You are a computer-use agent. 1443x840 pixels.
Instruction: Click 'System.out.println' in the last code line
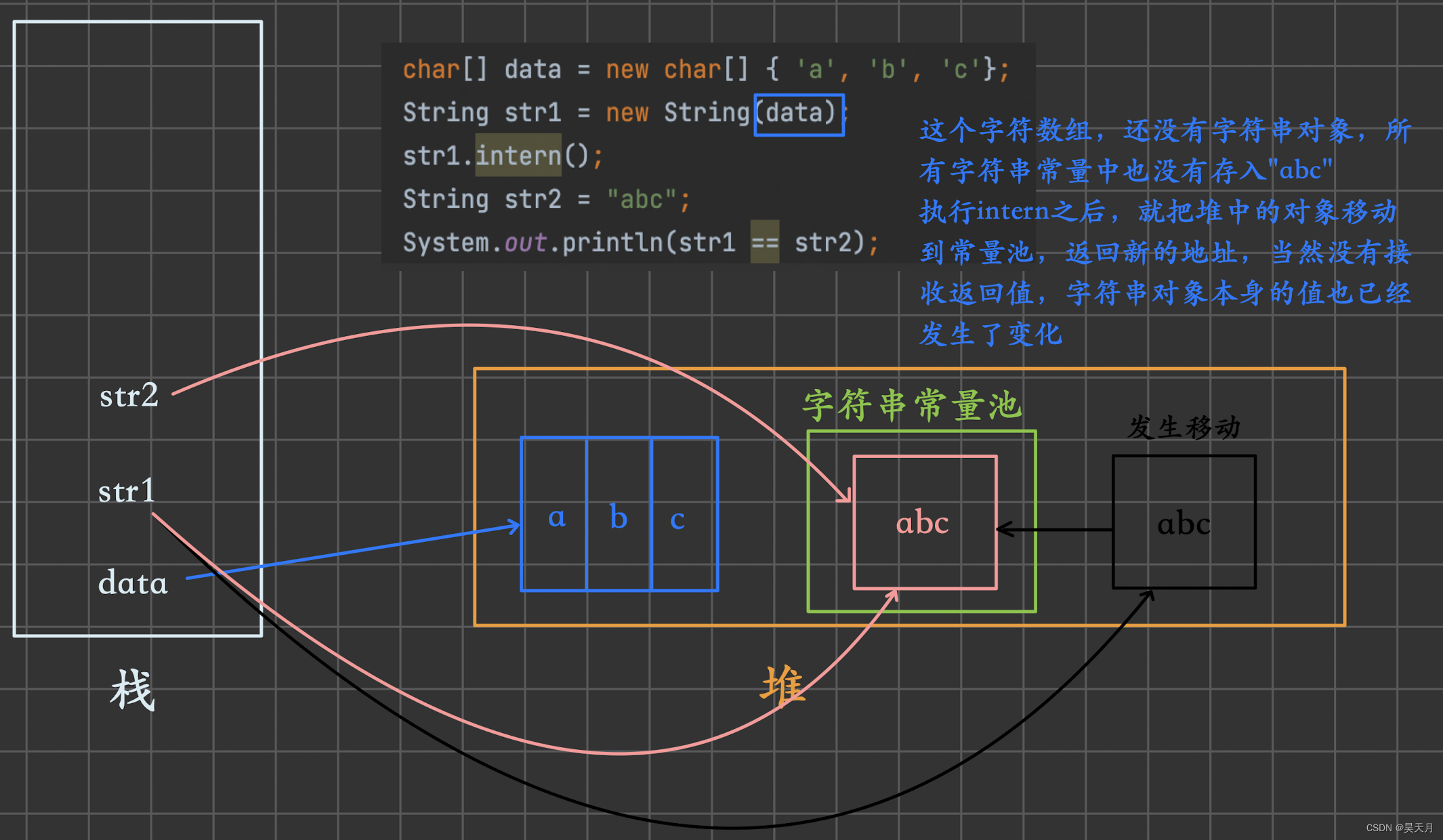[532, 243]
